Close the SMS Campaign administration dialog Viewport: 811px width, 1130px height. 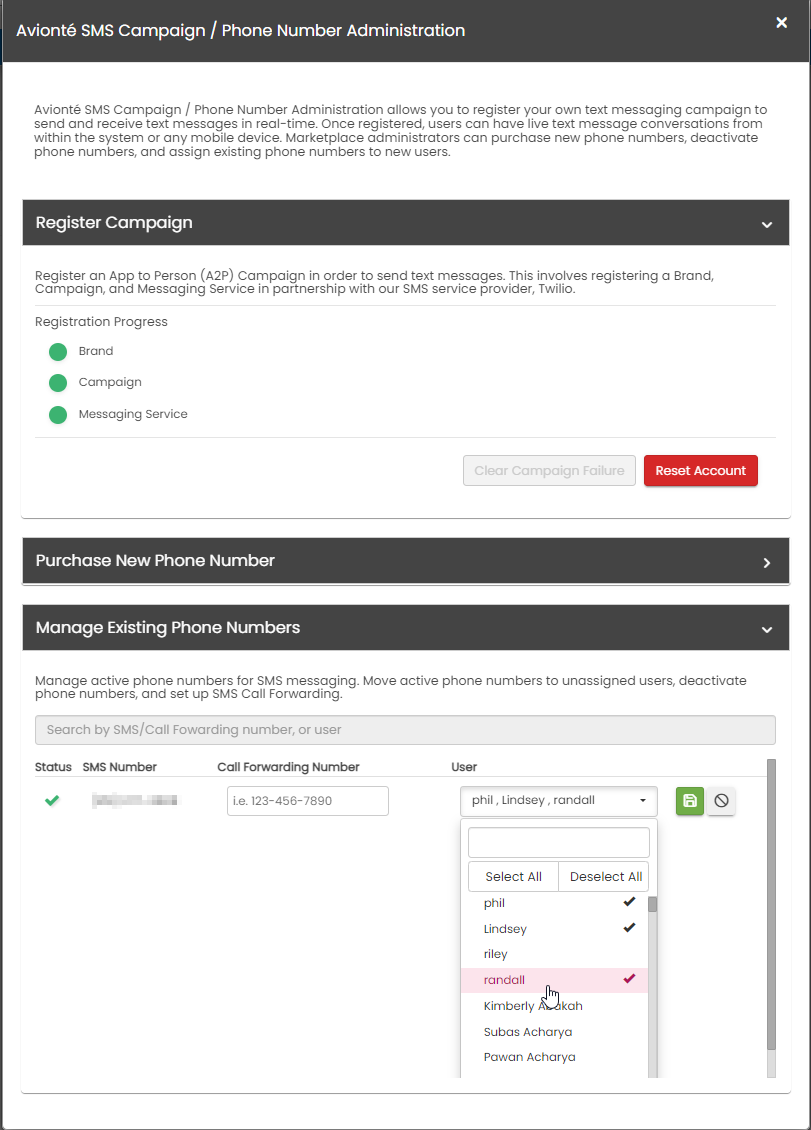(781, 23)
